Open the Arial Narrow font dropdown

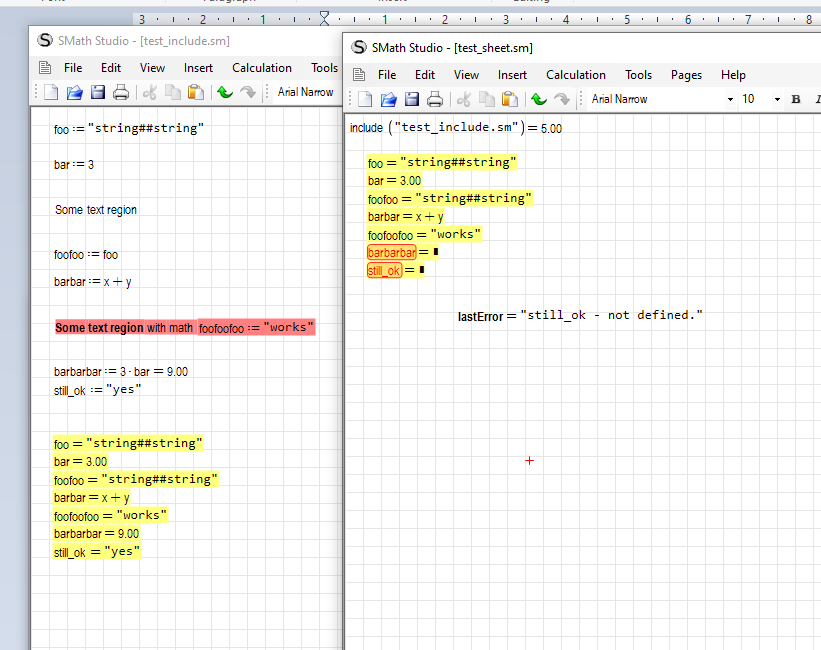pyautogui.click(x=731, y=98)
